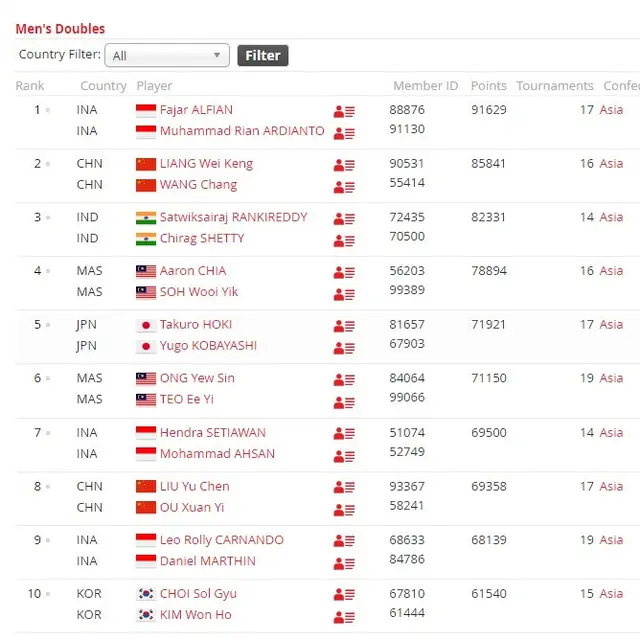Click India flag next to Chirag SHETTY
This screenshot has height=640, width=640.
[146, 239]
